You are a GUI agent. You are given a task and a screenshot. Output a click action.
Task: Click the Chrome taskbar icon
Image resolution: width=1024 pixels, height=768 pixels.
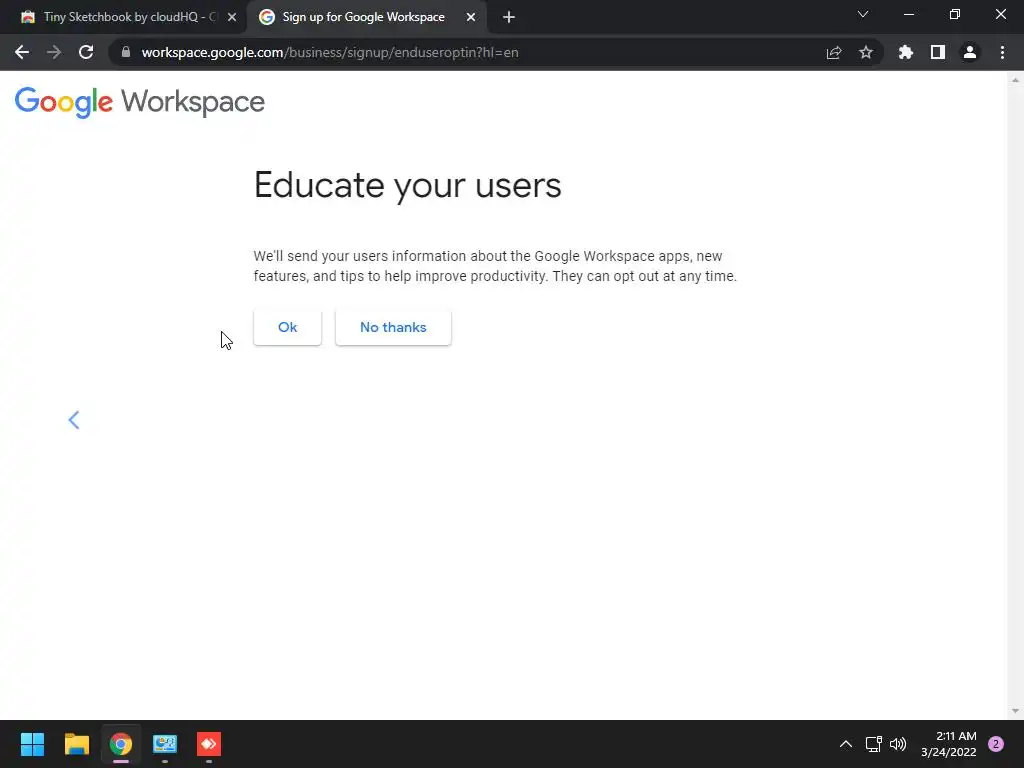click(121, 744)
